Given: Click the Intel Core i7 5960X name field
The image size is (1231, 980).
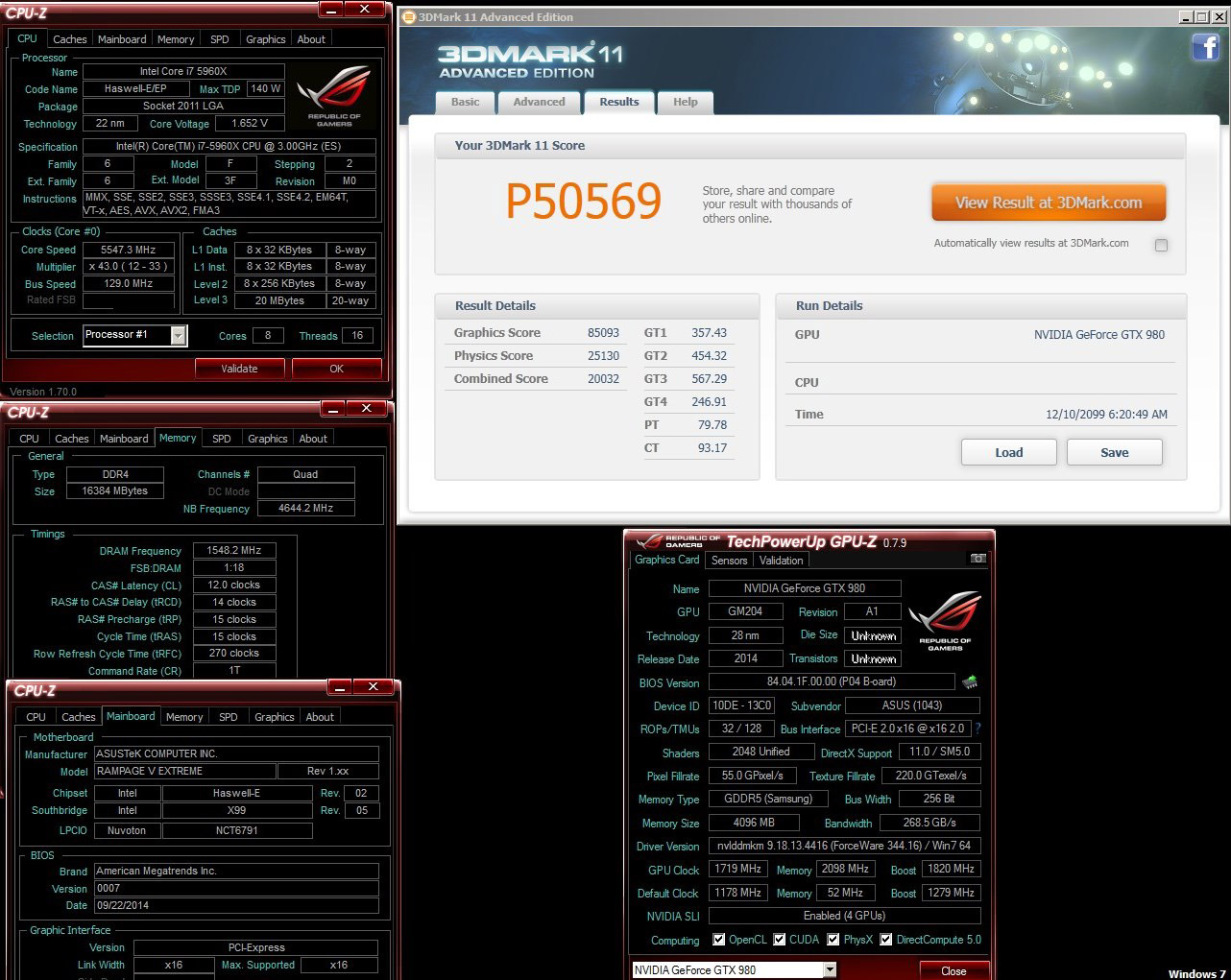Looking at the screenshot, I should point(183,71).
